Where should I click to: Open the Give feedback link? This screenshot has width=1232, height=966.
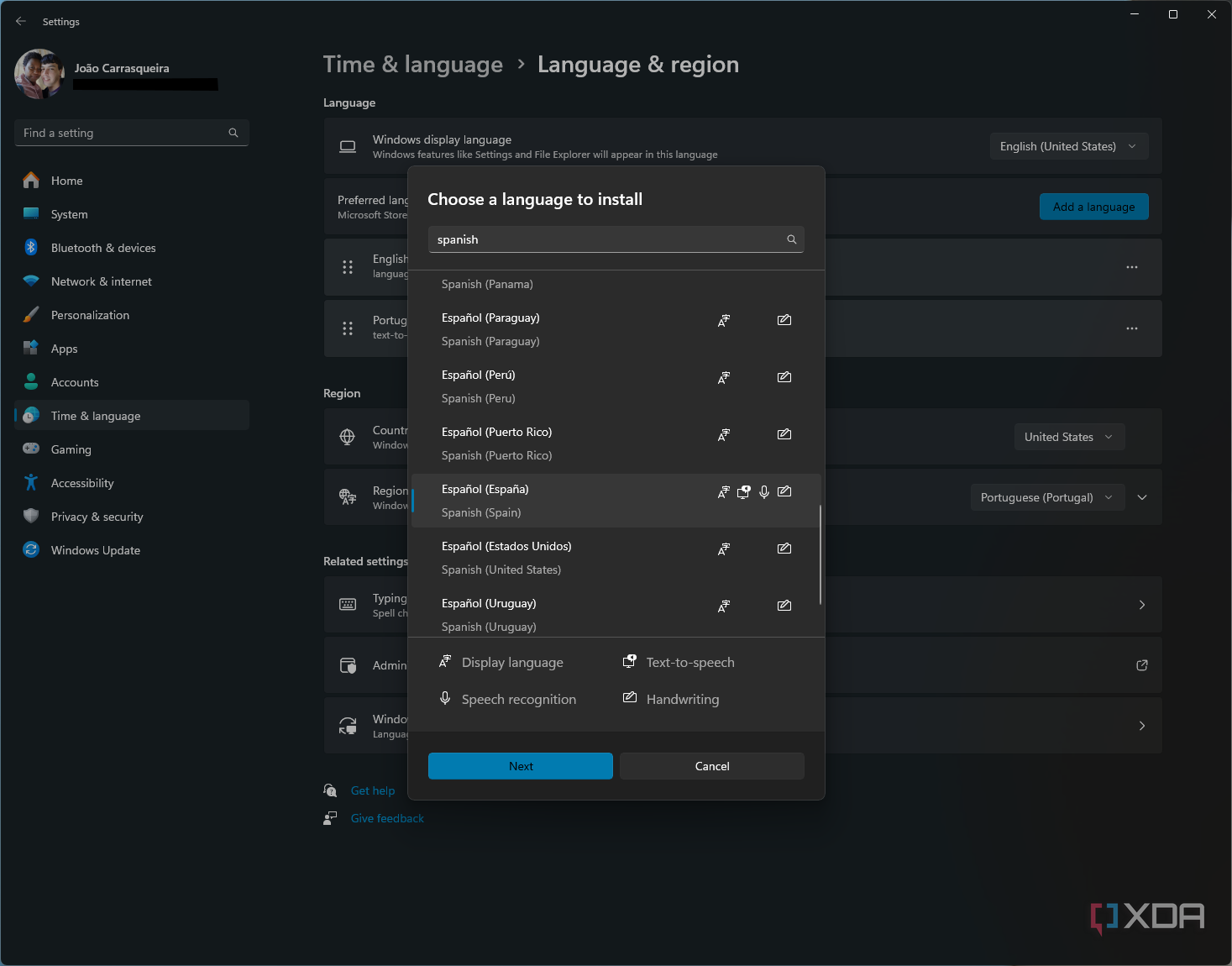pos(387,817)
